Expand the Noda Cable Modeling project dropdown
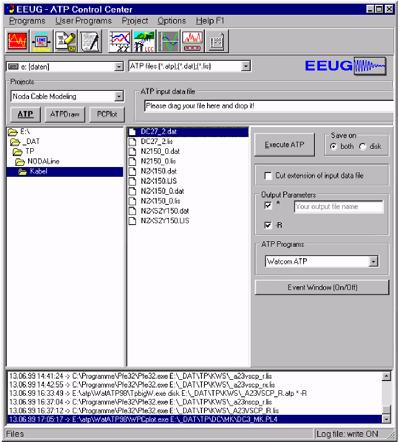398x442 pixels. [119, 97]
